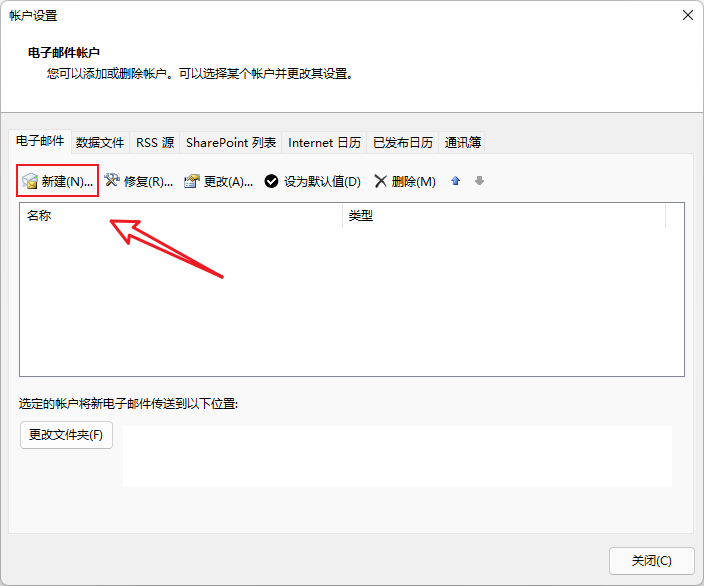The width and height of the screenshot is (704, 586).
Task: Go to the SharePoint 列表 tab
Action: tap(231, 143)
